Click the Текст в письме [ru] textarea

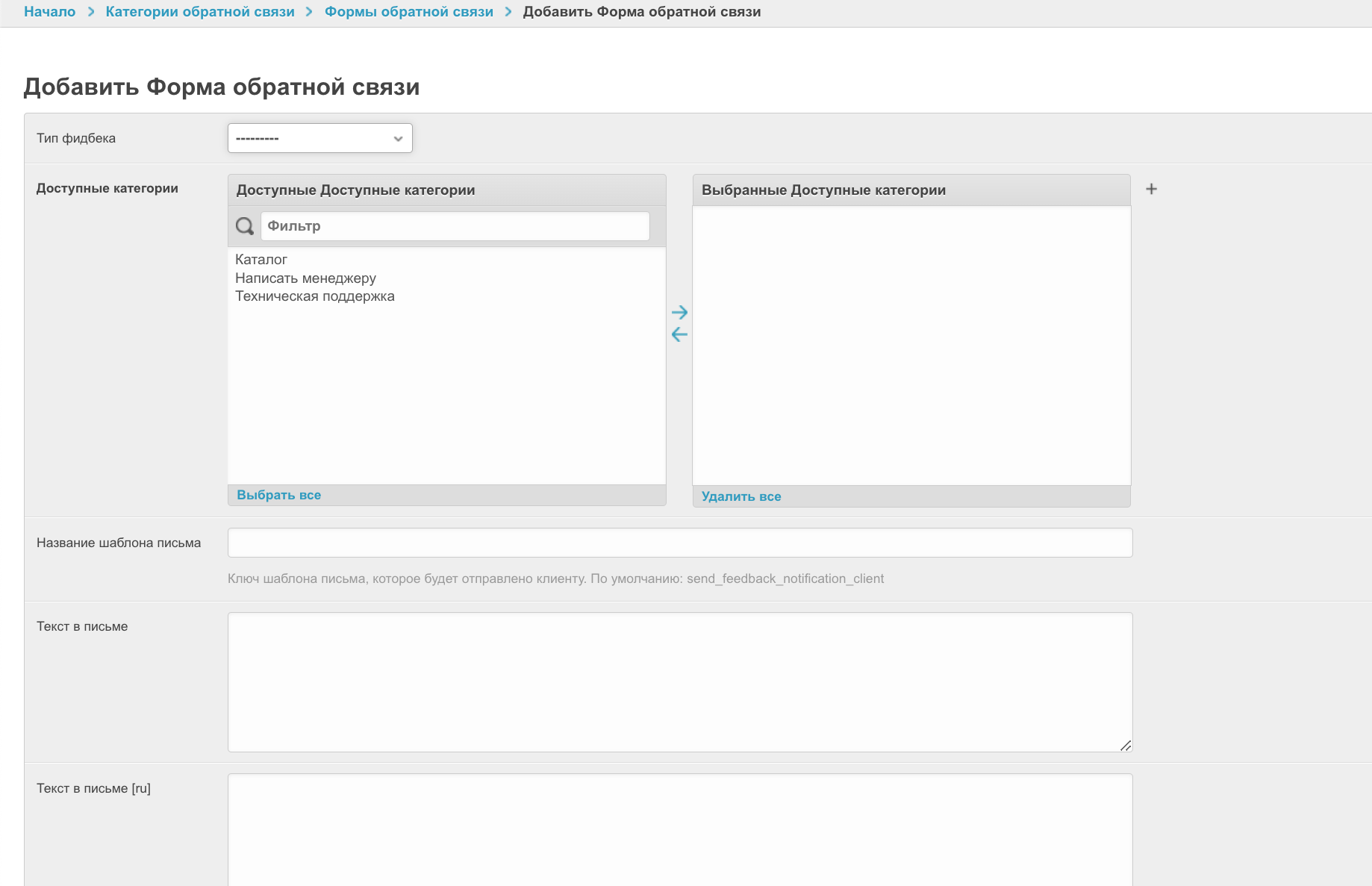point(679,829)
